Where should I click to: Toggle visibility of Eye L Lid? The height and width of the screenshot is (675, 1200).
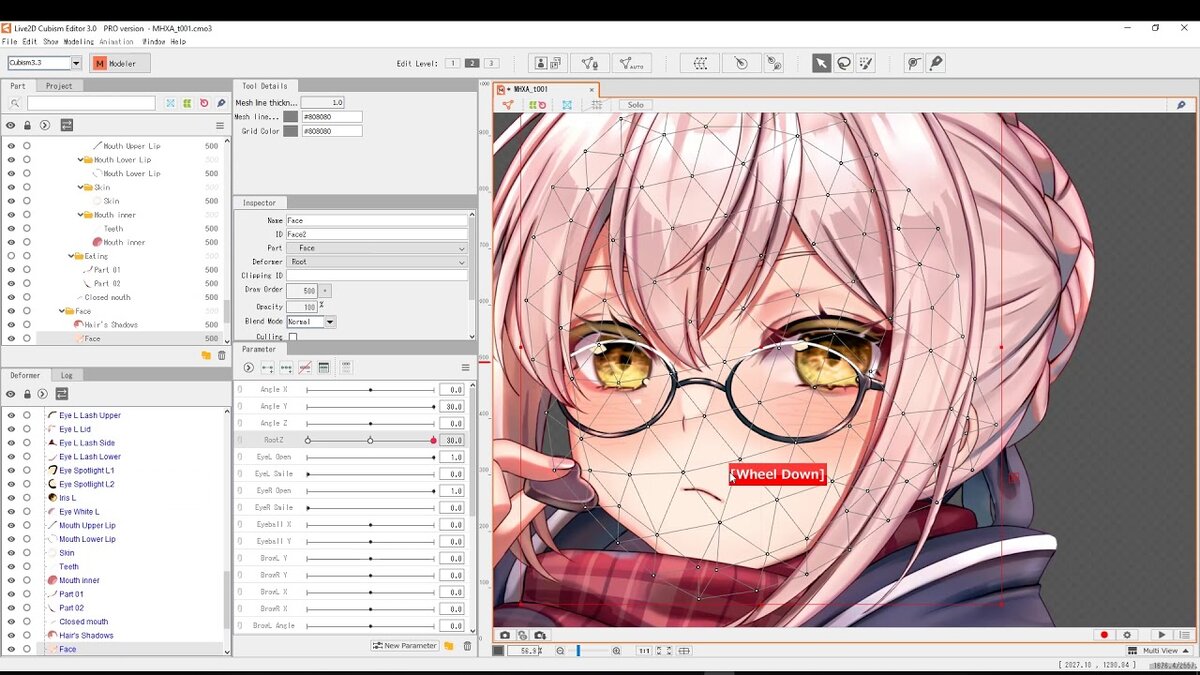tap(11, 429)
